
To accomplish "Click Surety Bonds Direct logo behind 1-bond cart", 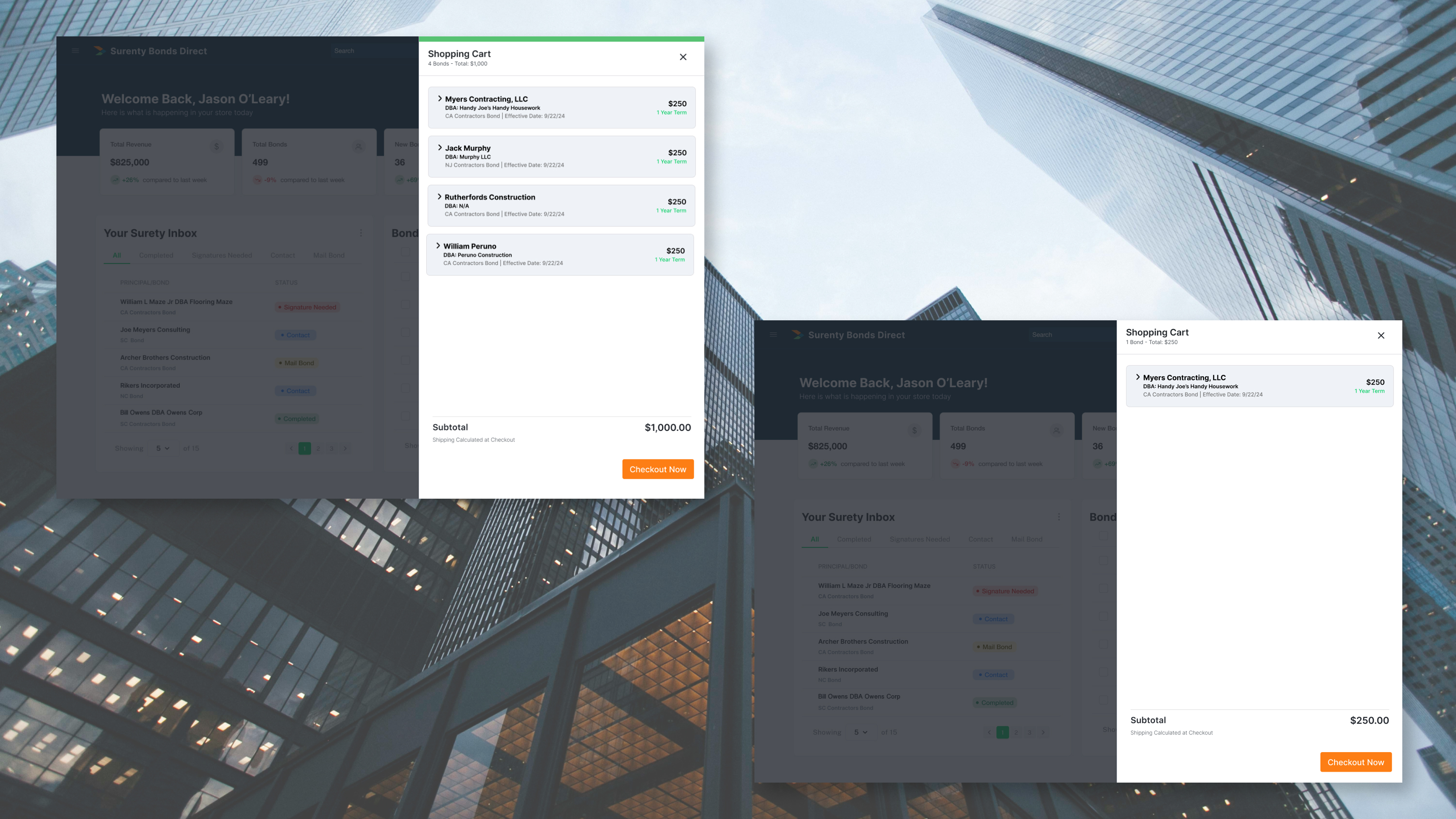I will pos(797,334).
